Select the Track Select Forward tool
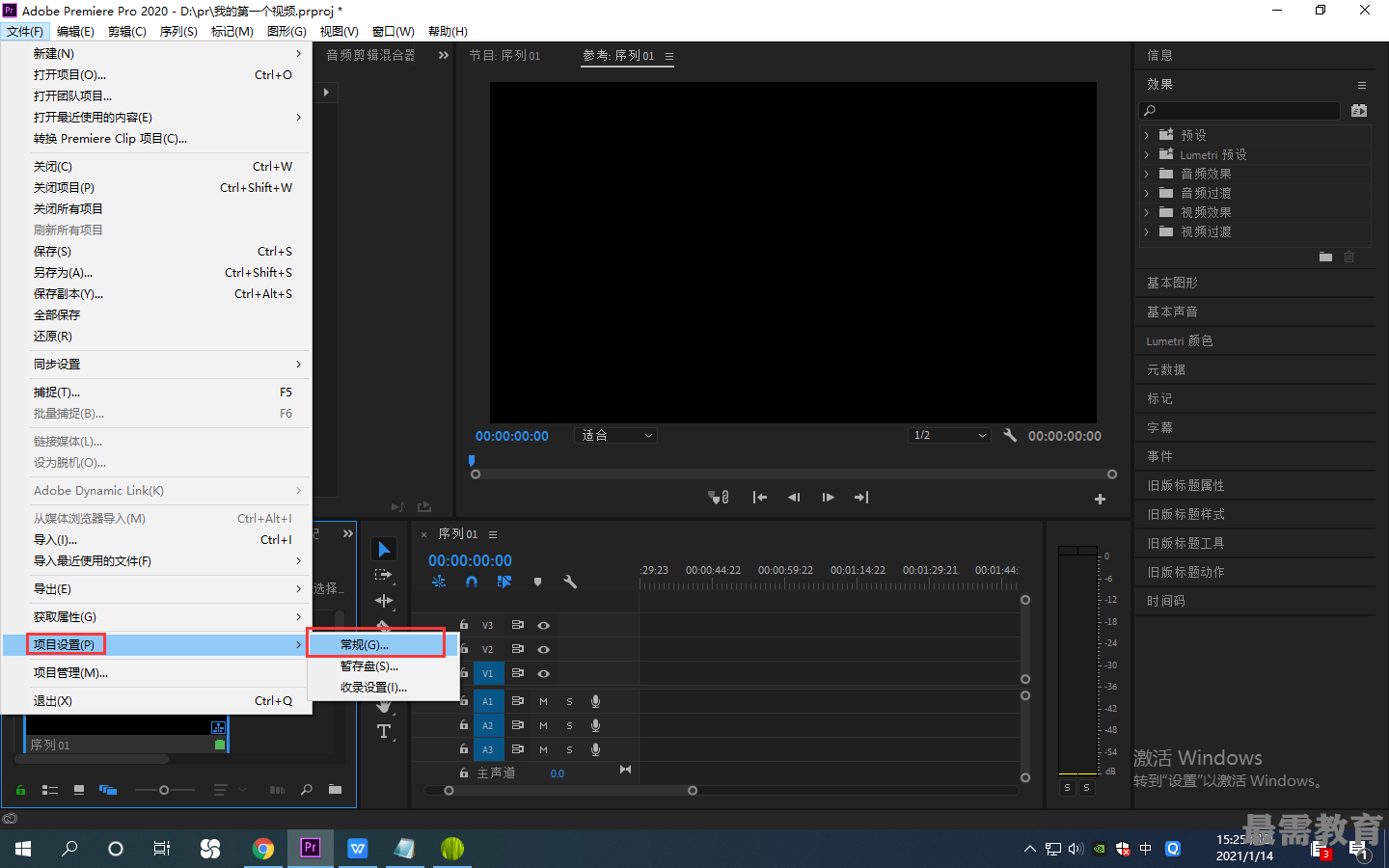Image resolution: width=1389 pixels, height=868 pixels. (x=384, y=575)
